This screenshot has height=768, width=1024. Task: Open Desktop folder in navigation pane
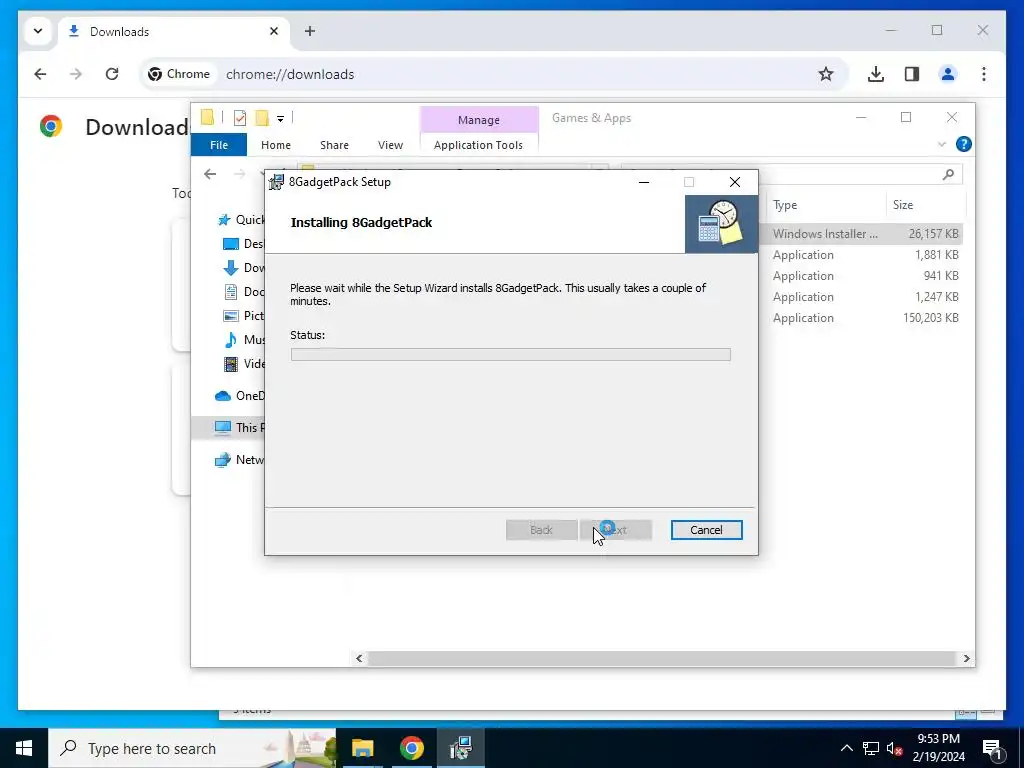pyautogui.click(x=243, y=244)
